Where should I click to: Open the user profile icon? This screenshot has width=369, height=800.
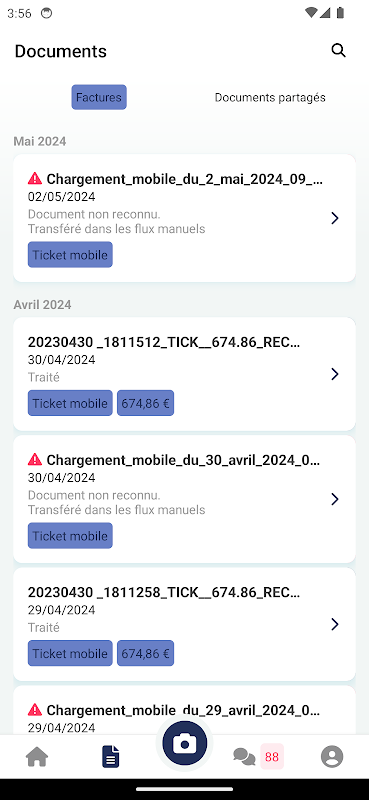[x=332, y=756]
